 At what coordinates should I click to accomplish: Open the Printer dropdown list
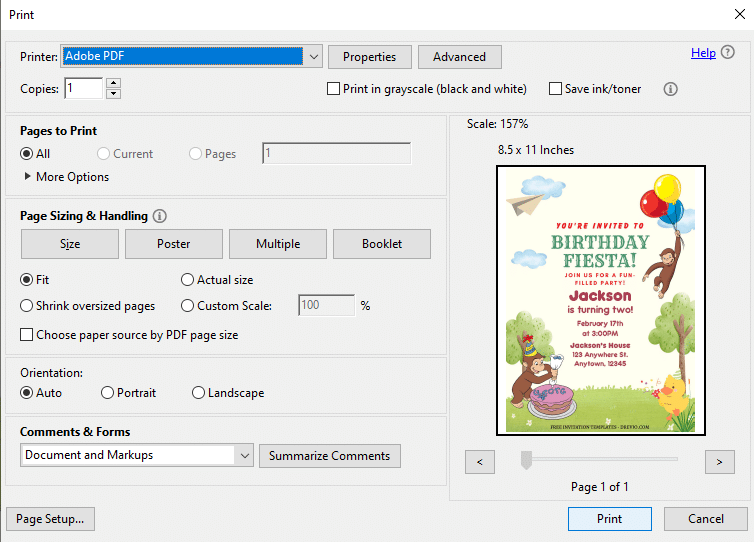pyautogui.click(x=314, y=56)
